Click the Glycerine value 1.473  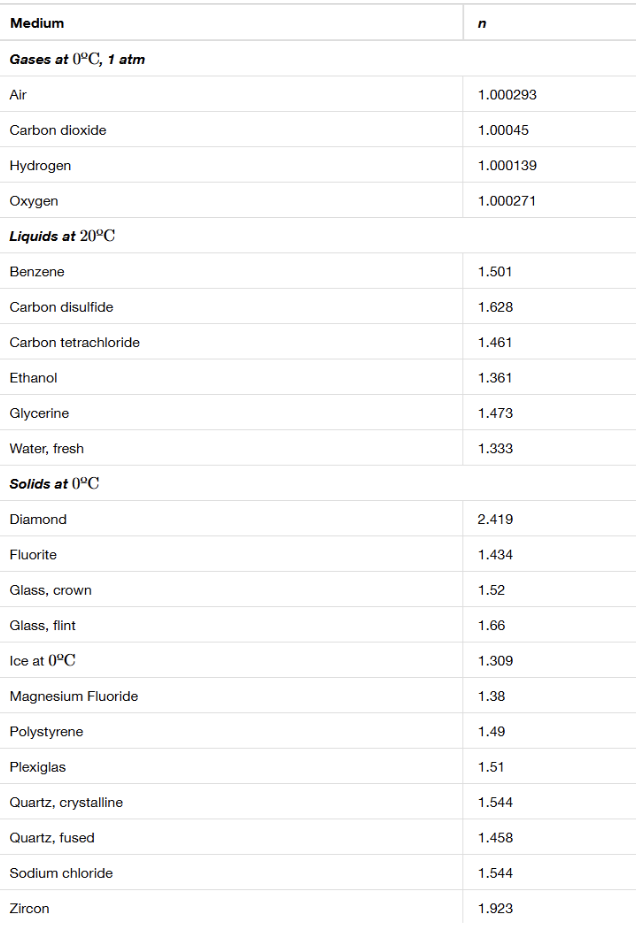pos(495,413)
